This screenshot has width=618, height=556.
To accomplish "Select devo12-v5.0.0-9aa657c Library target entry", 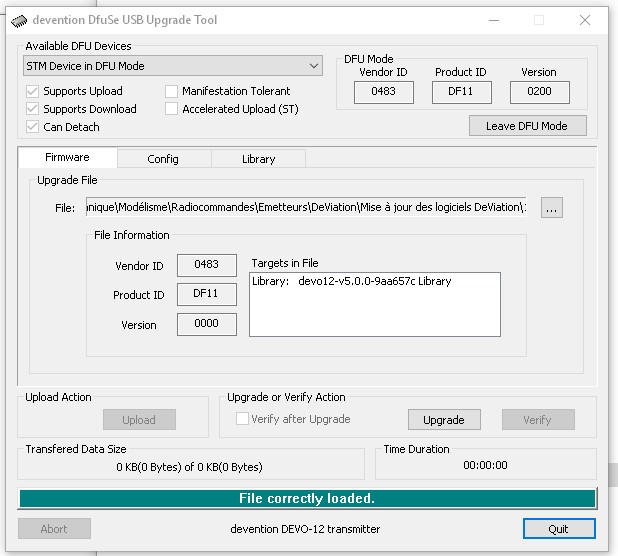I will tap(352, 281).
